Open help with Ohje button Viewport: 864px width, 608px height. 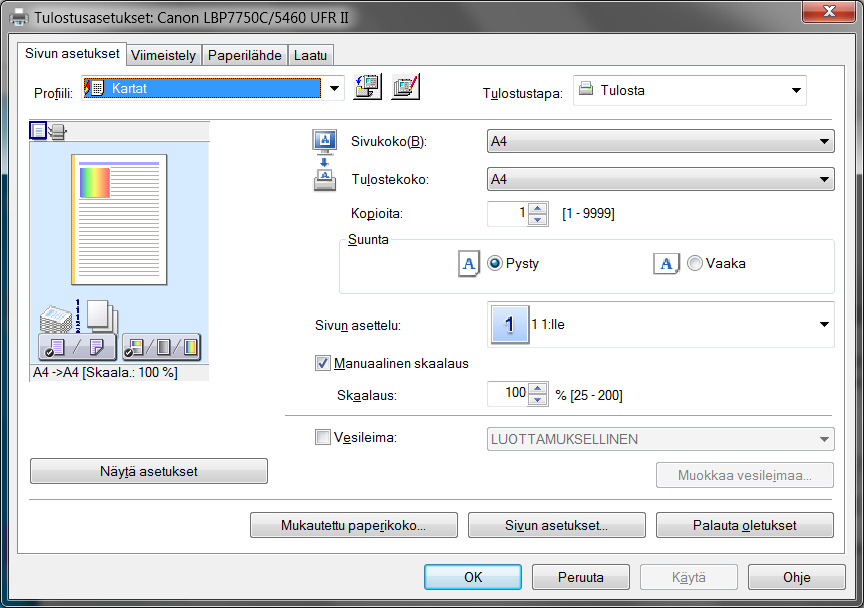pyautogui.click(x=797, y=577)
